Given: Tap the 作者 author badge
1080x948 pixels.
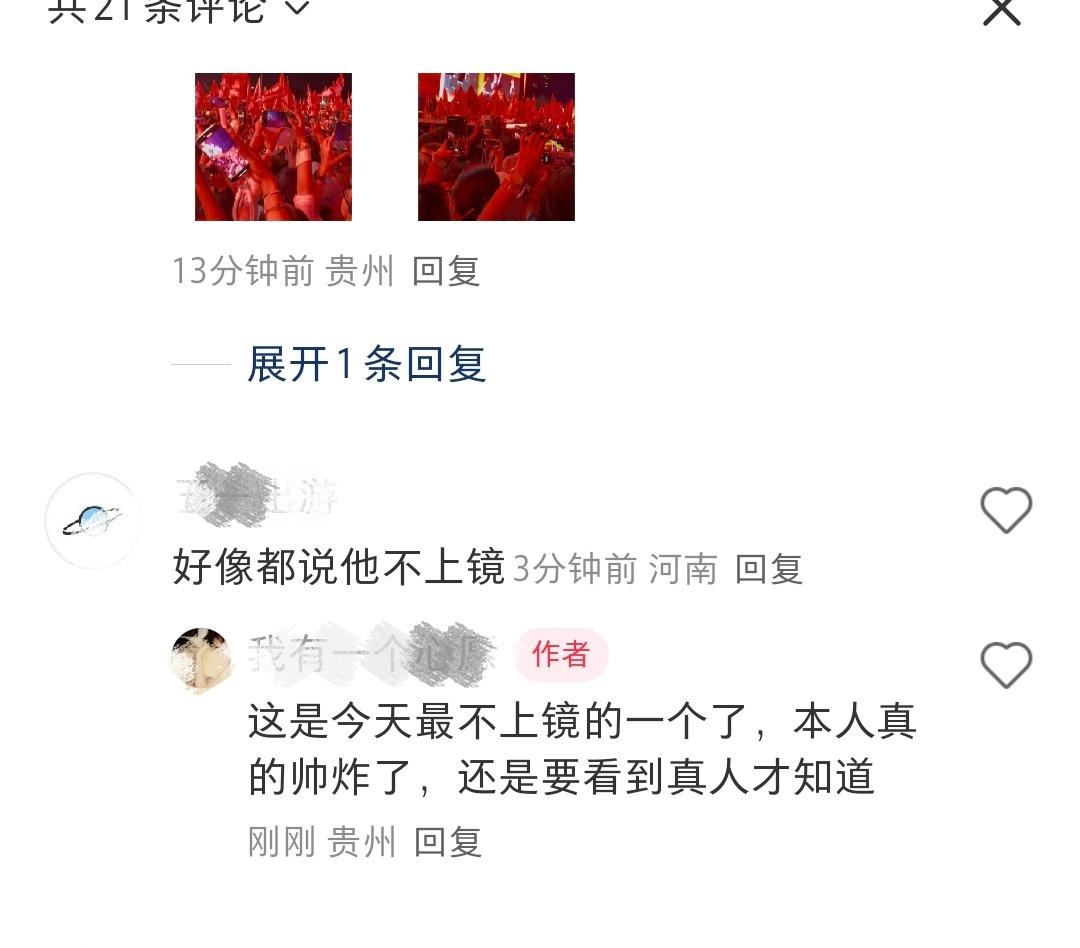Looking at the screenshot, I should [561, 655].
